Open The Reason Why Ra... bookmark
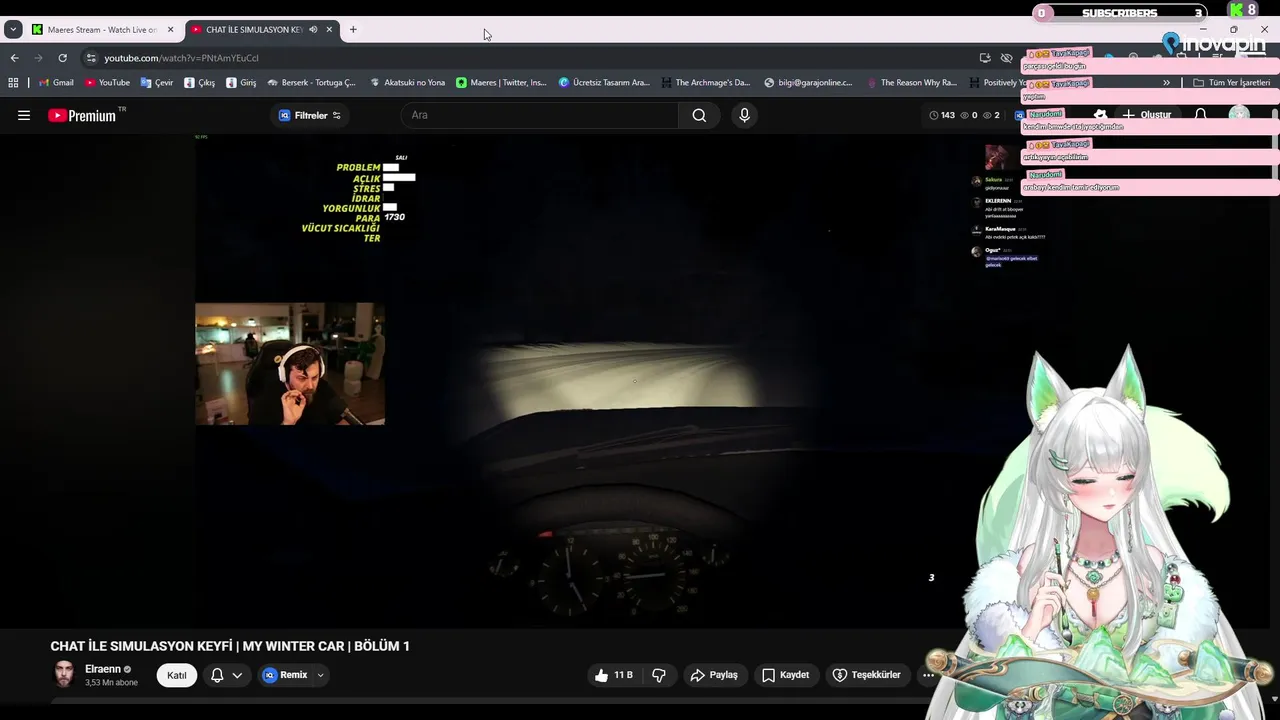 pyautogui.click(x=912, y=83)
